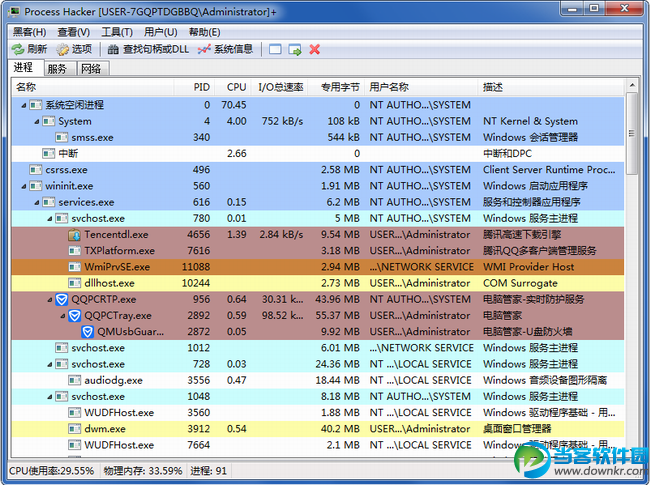
Task: Select the 'WMI Provider Host' description cell
Action: [529, 267]
